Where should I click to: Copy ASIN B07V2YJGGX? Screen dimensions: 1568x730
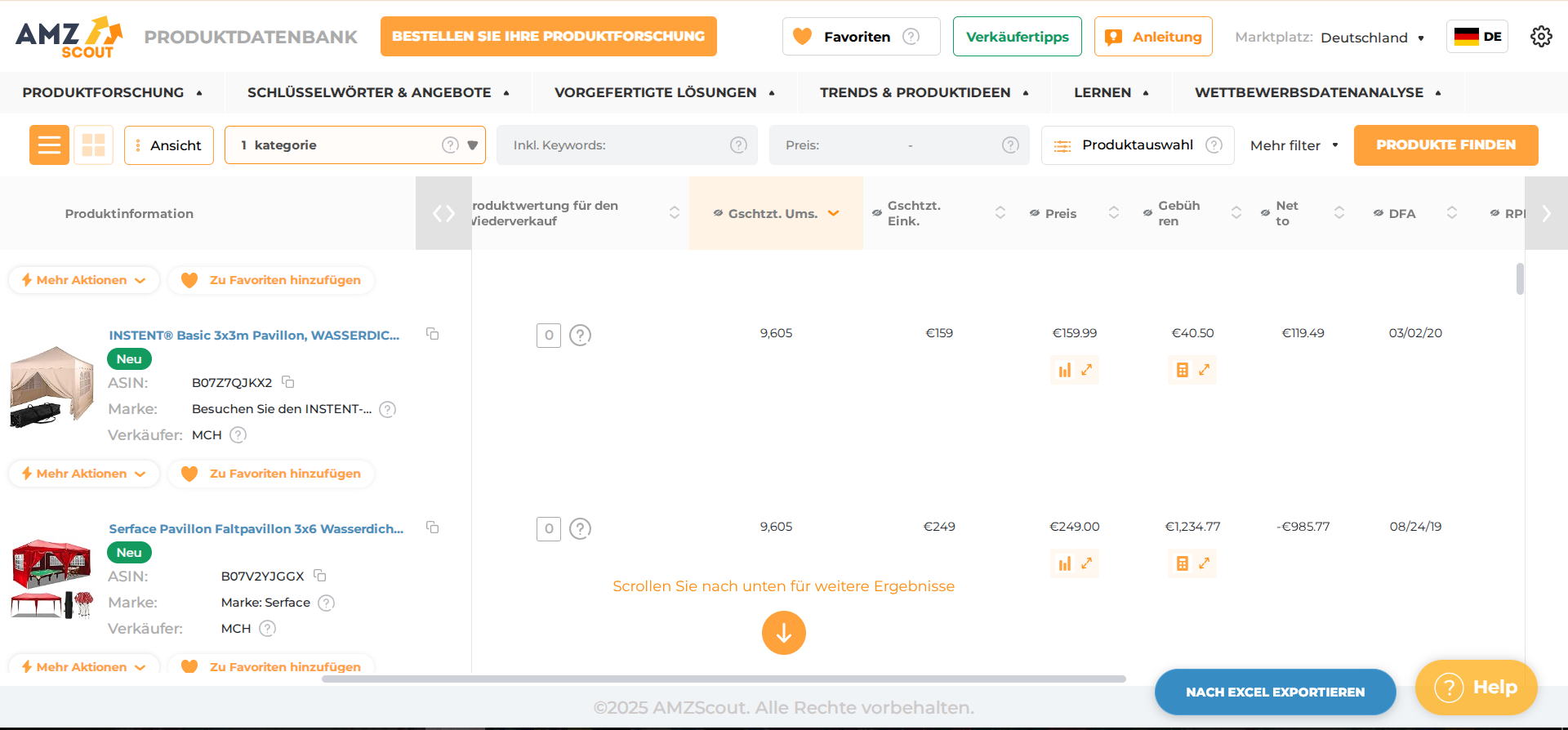coord(320,576)
